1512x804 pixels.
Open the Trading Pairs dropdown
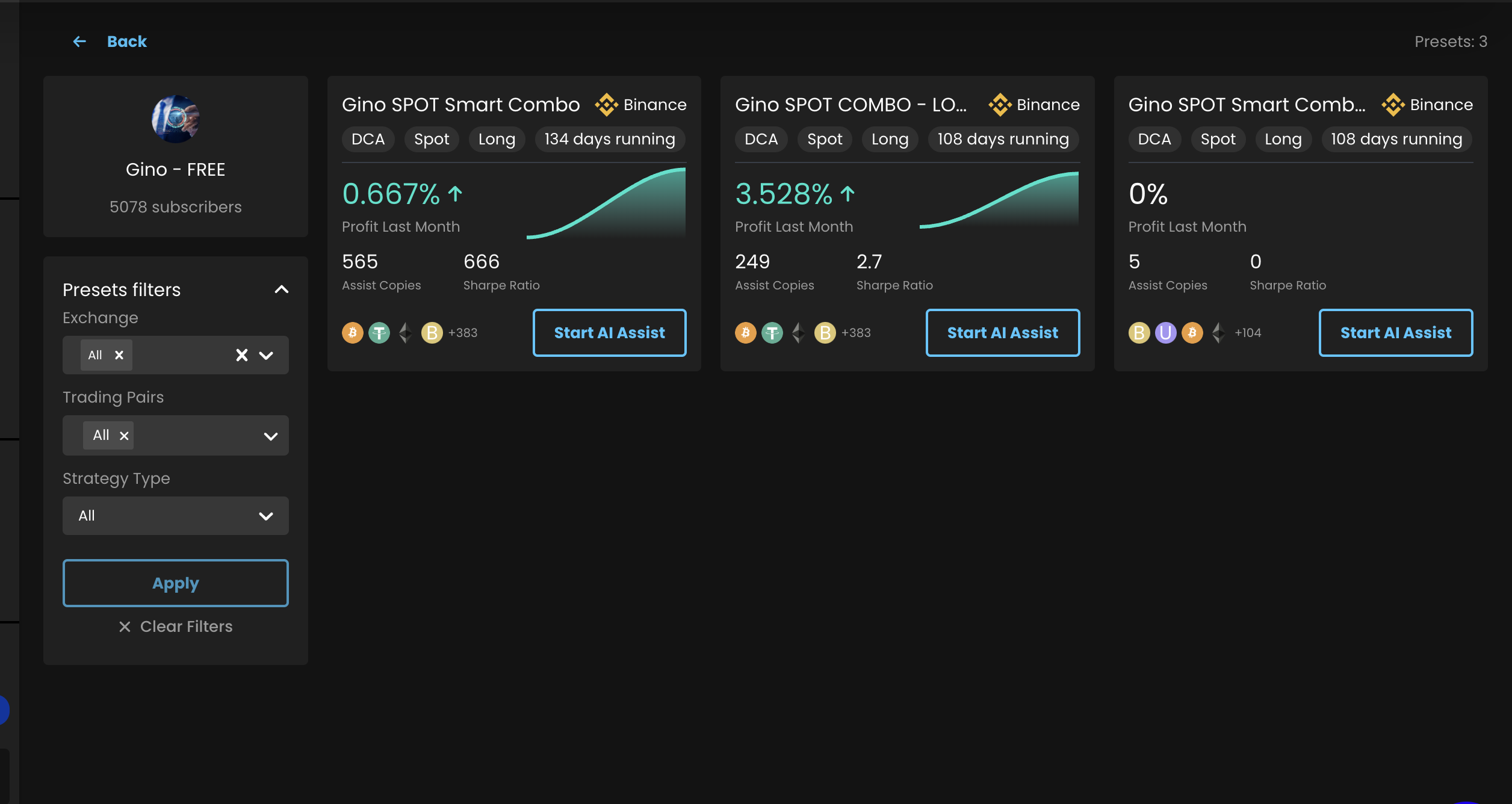pyautogui.click(x=271, y=436)
